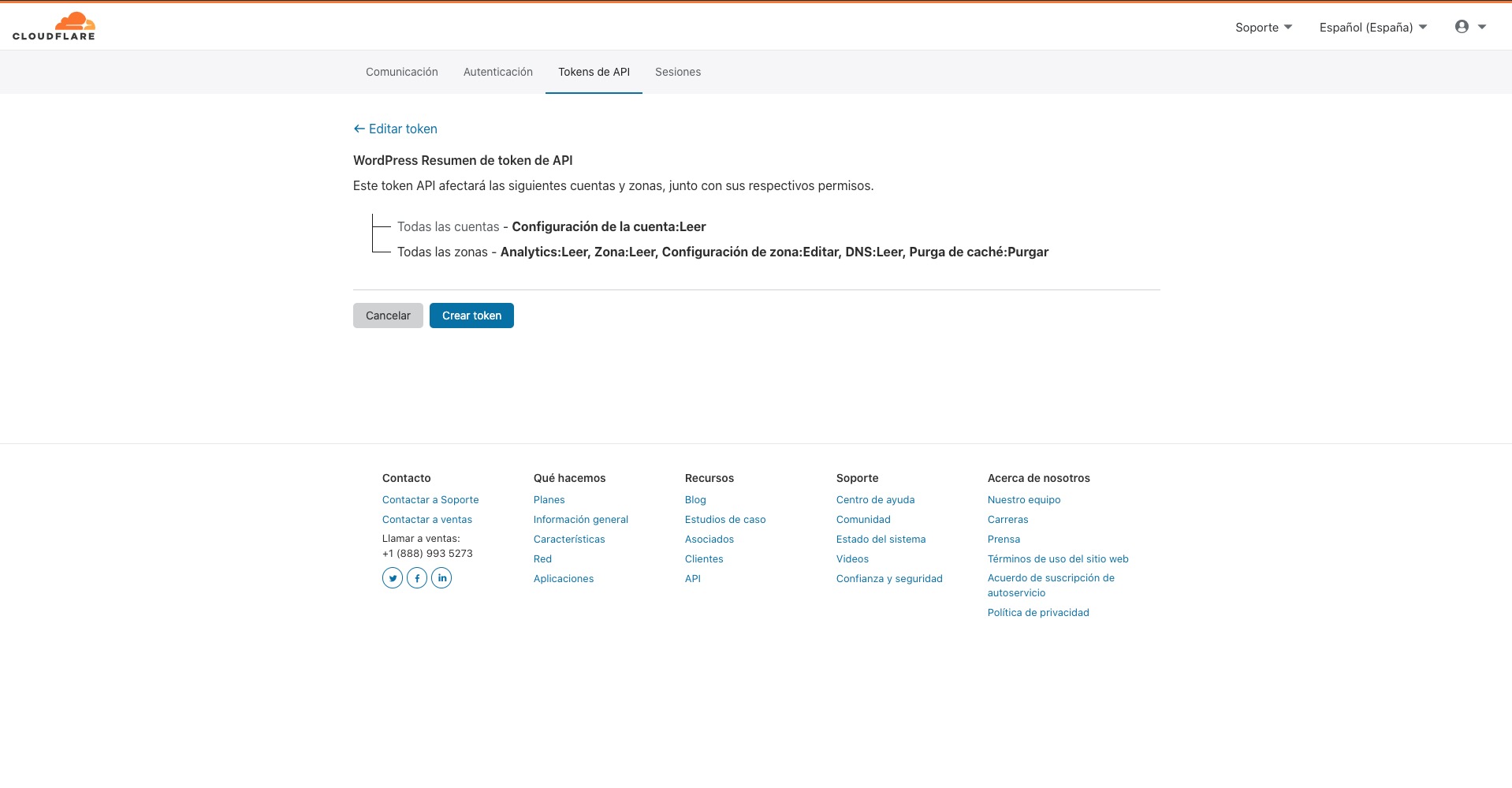1512x788 pixels.
Task: Expand the Soporte dropdown menu
Action: (1263, 27)
